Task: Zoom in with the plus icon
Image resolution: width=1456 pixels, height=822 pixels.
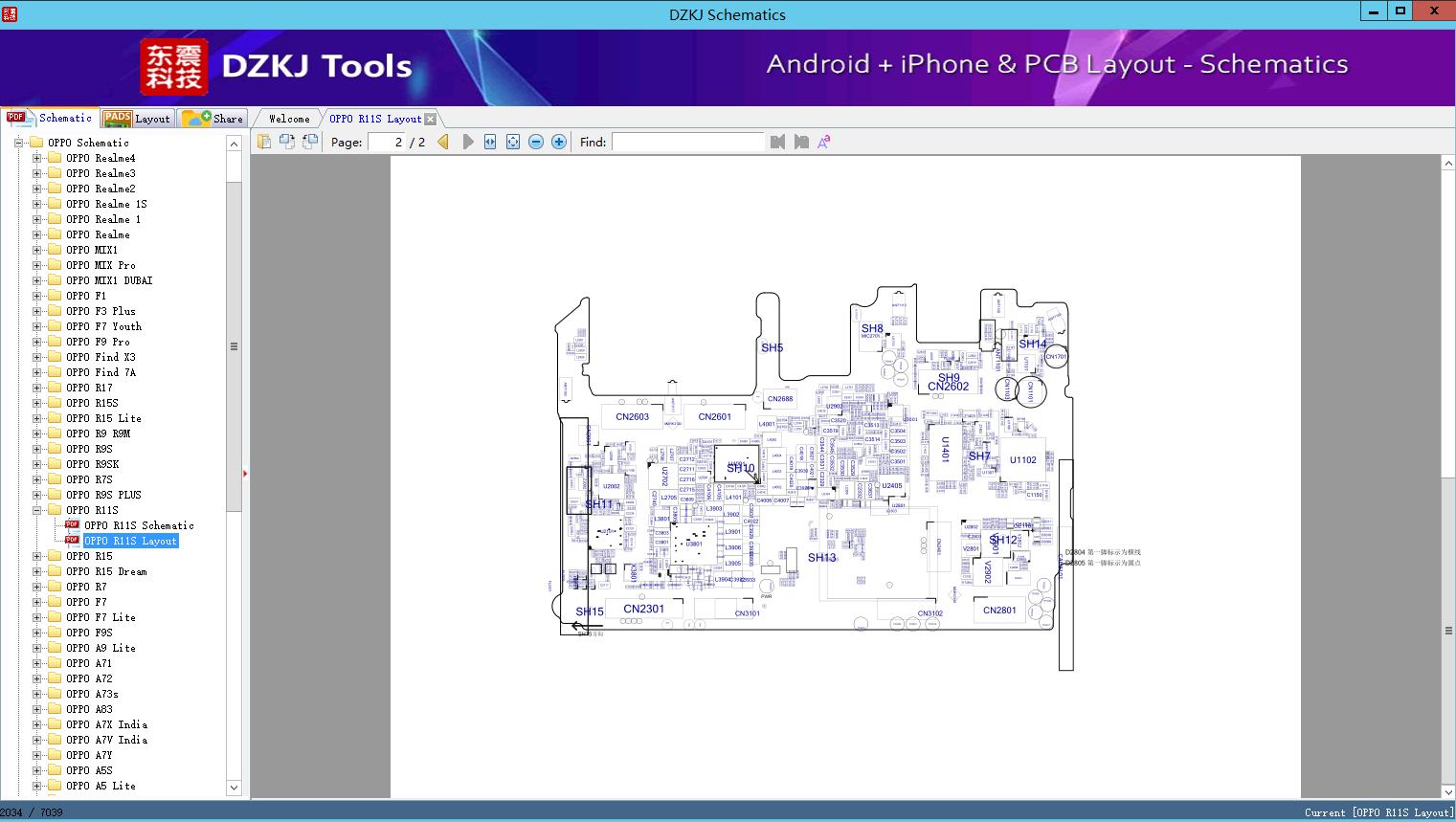Action: (x=559, y=142)
